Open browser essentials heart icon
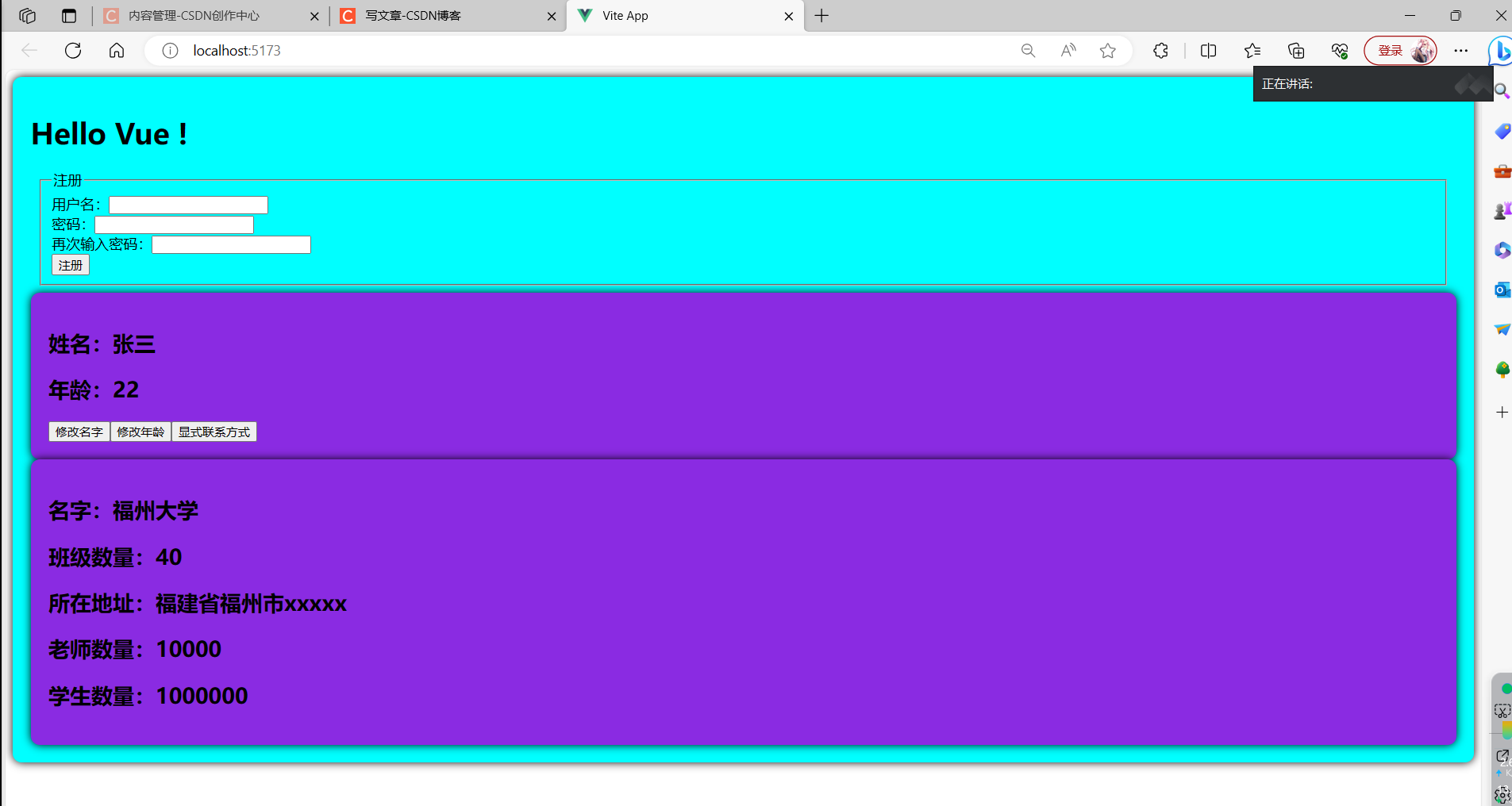This screenshot has height=806, width=1512. (1340, 51)
